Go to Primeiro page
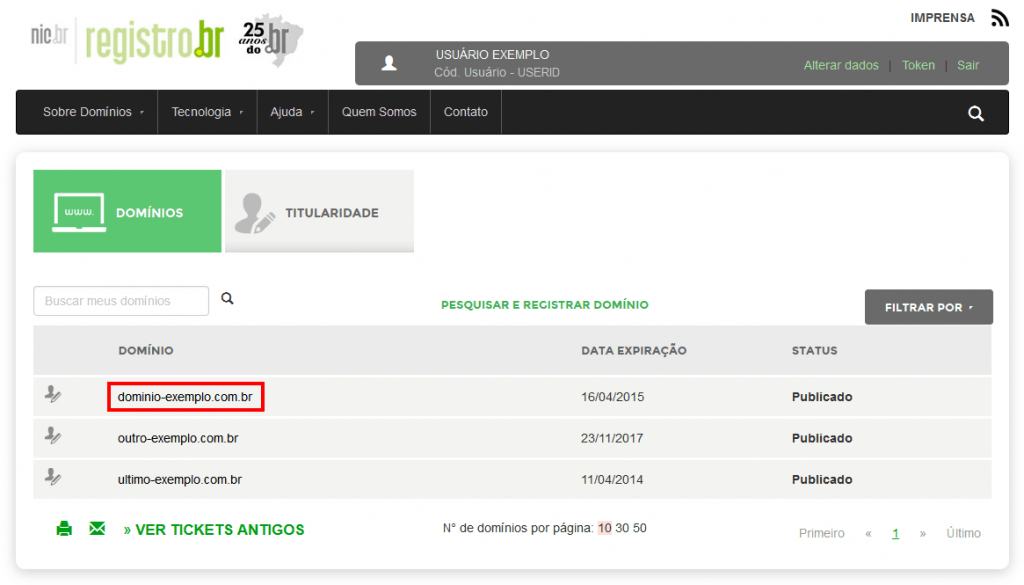This screenshot has width=1024, height=585. coord(822,533)
